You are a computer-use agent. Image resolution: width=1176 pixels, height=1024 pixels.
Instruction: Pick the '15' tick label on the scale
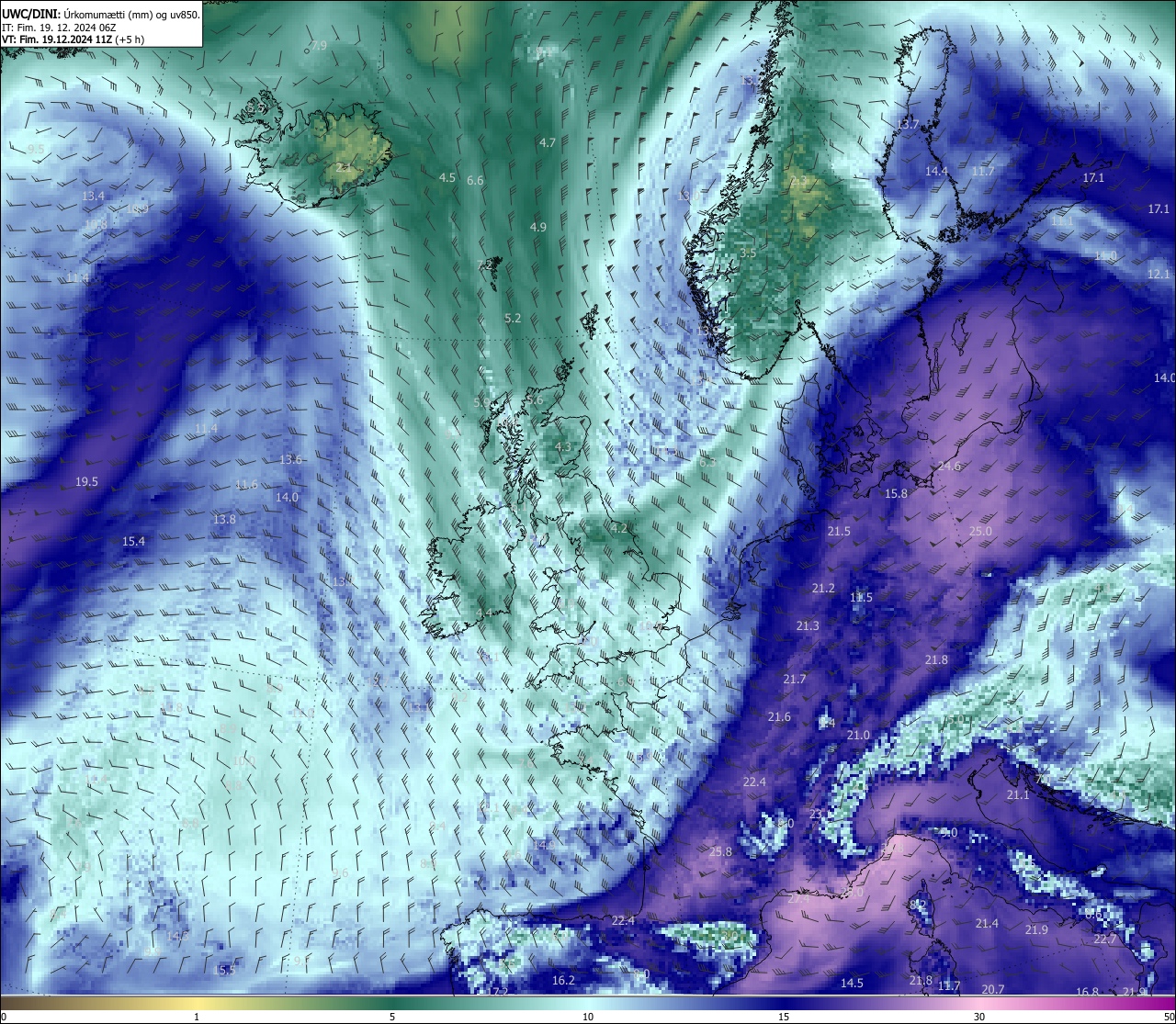[x=784, y=1017]
